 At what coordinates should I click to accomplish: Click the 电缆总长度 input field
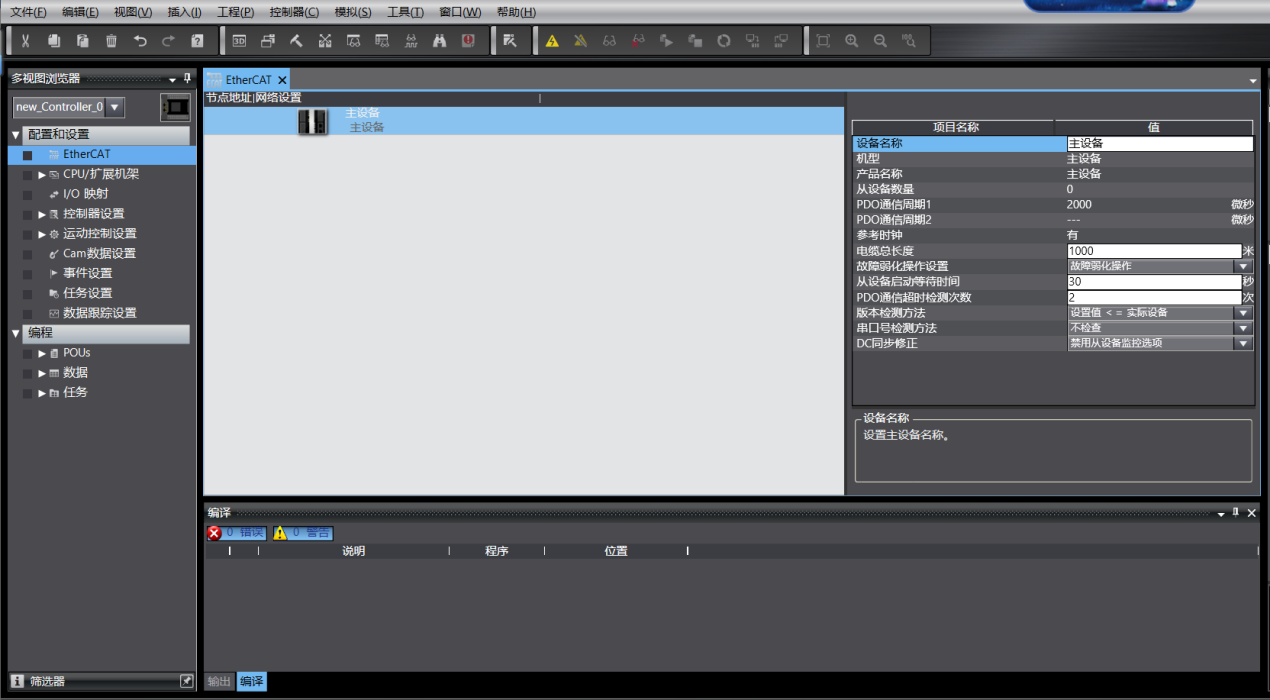[1153, 251]
